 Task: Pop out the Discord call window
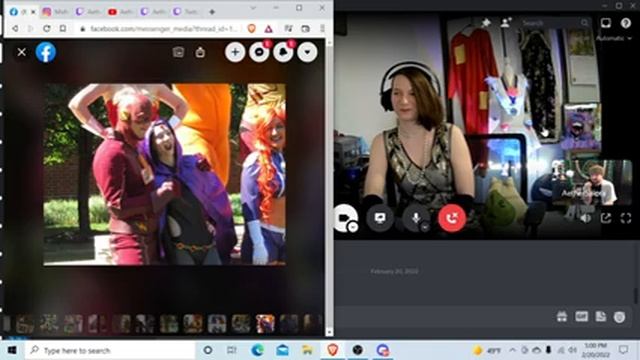(x=606, y=218)
